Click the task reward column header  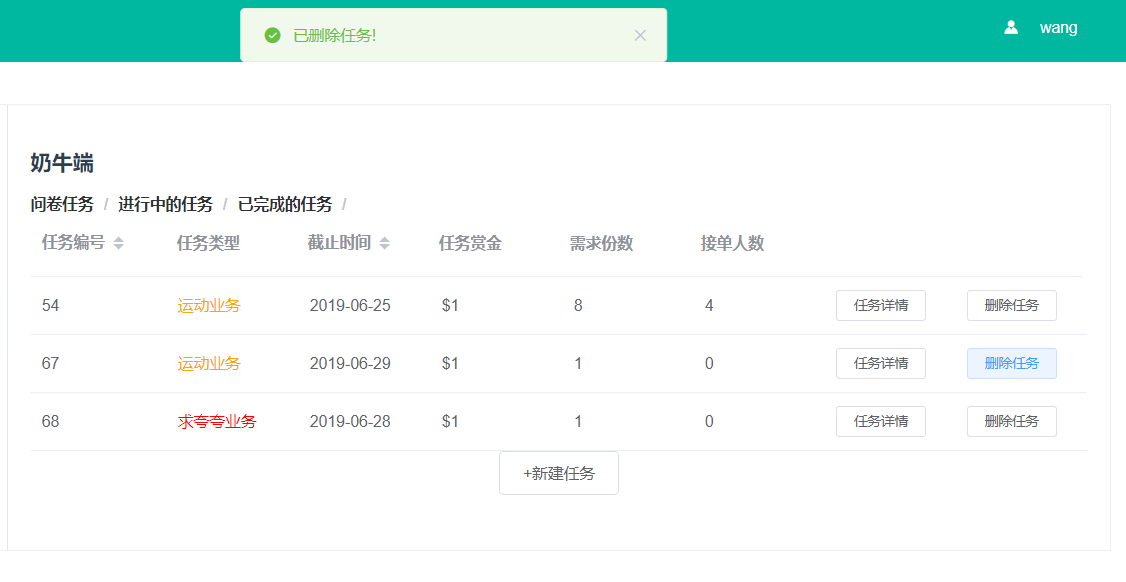point(469,243)
